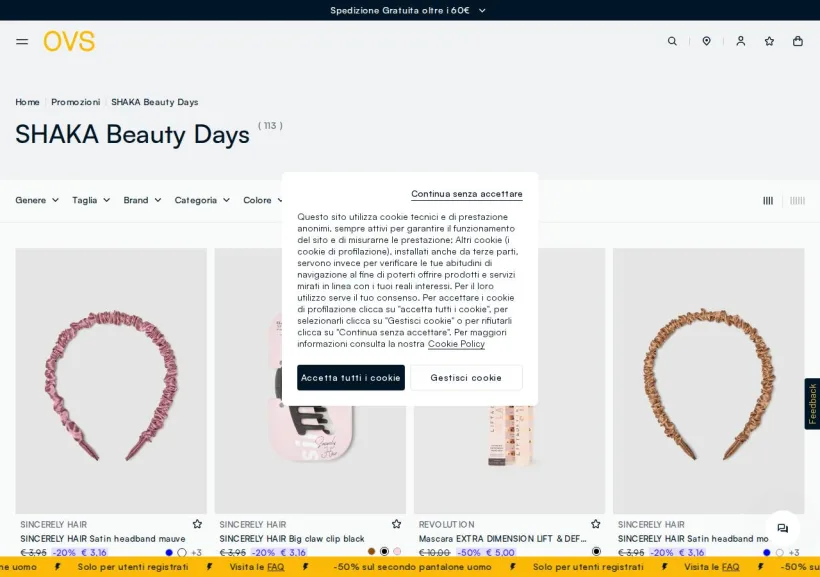Open the search magnifier icon
The height and width of the screenshot is (577, 820).
point(672,41)
